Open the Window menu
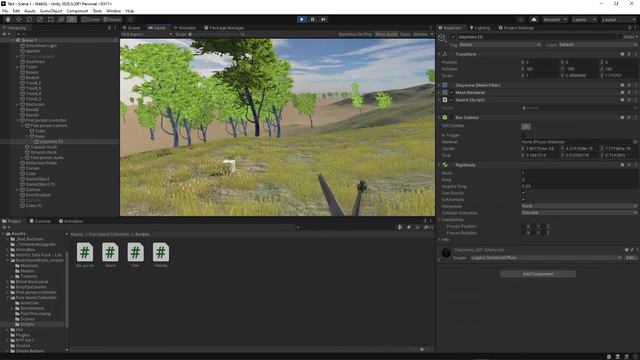 (113, 11)
